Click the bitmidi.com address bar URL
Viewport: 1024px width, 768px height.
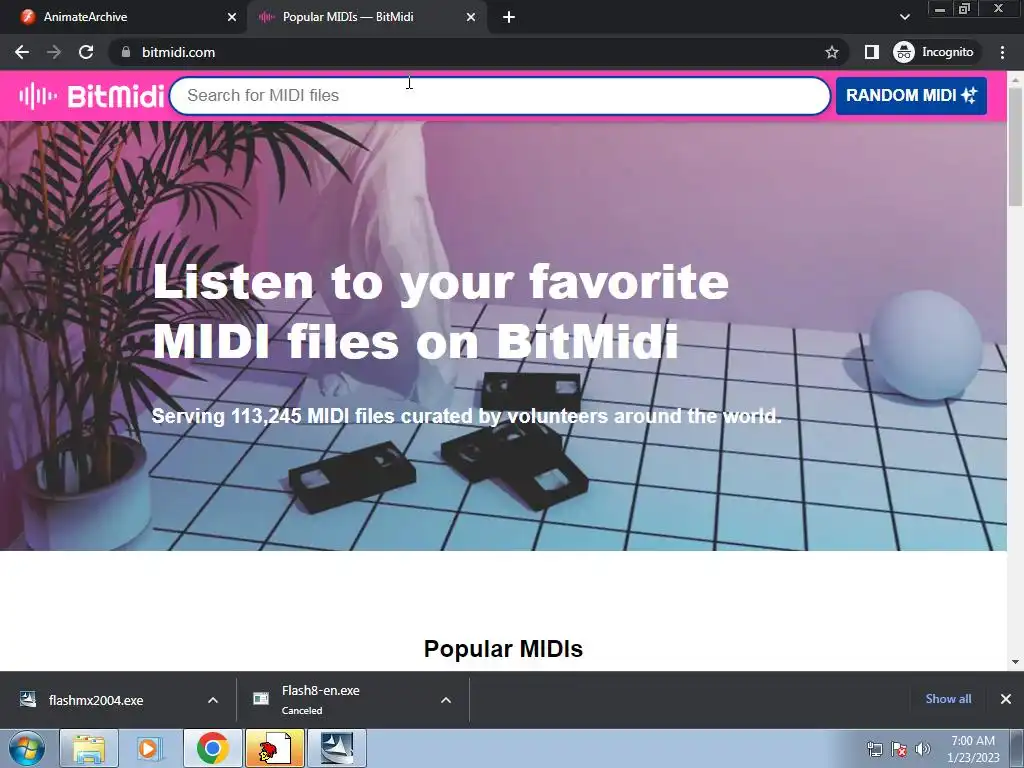pos(178,52)
